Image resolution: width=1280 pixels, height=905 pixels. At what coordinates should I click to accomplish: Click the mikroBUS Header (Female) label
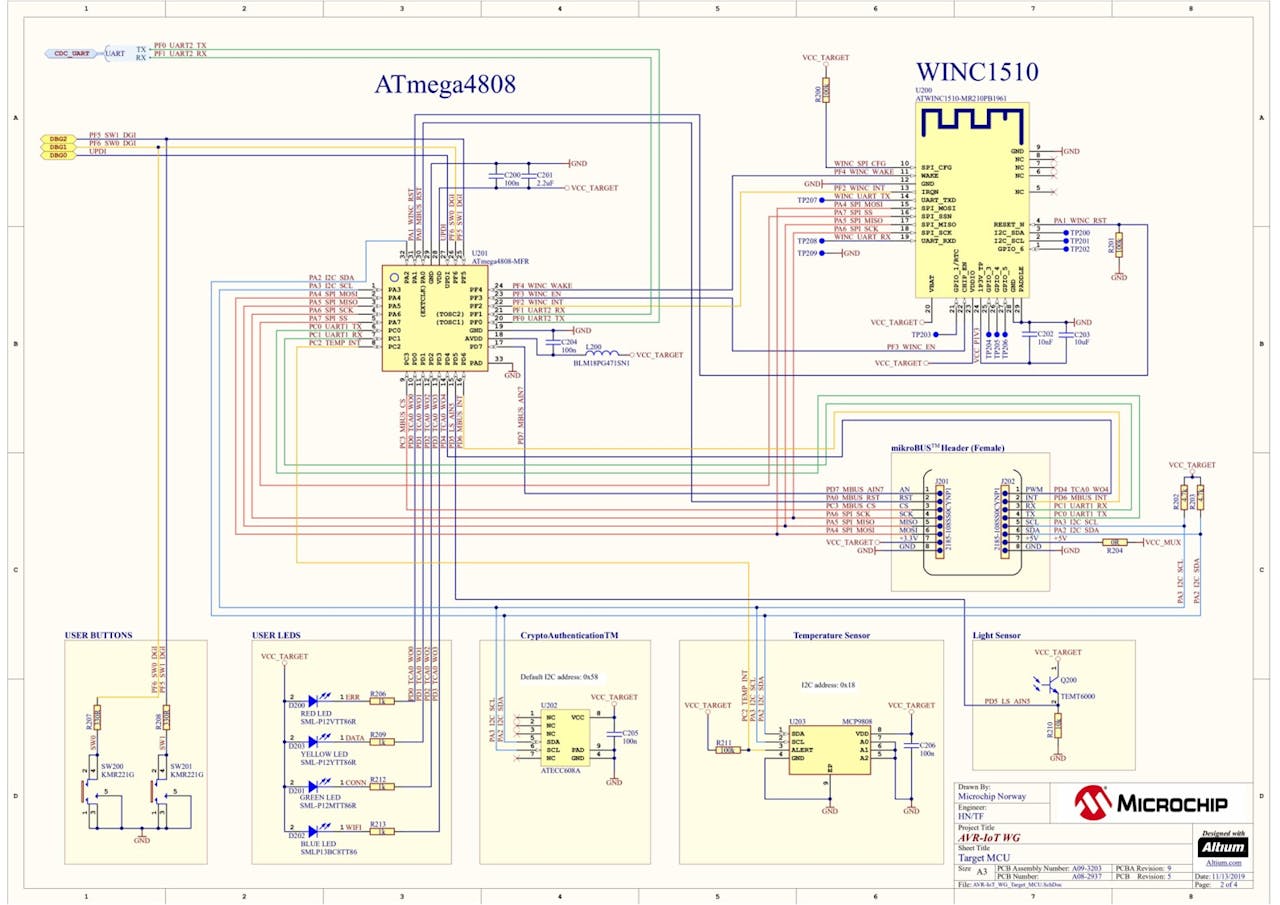point(947,448)
